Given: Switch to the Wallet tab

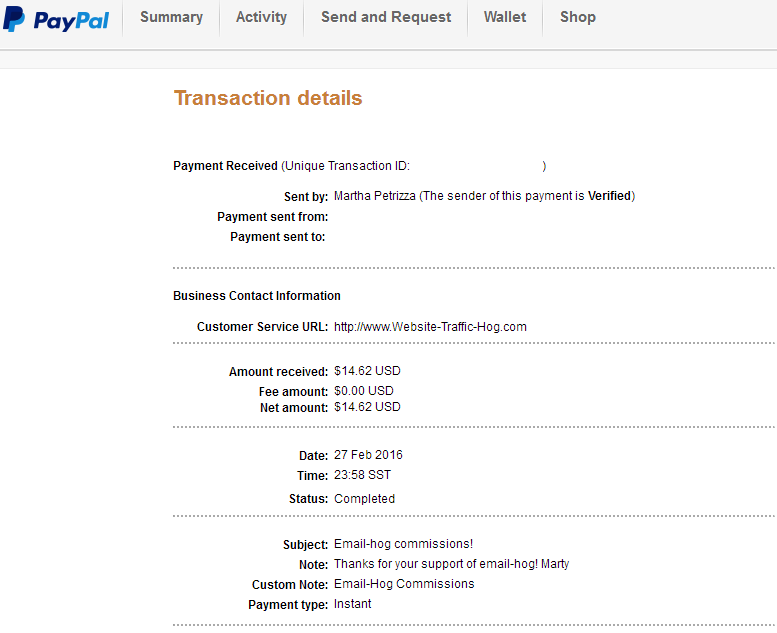Looking at the screenshot, I should [505, 17].
